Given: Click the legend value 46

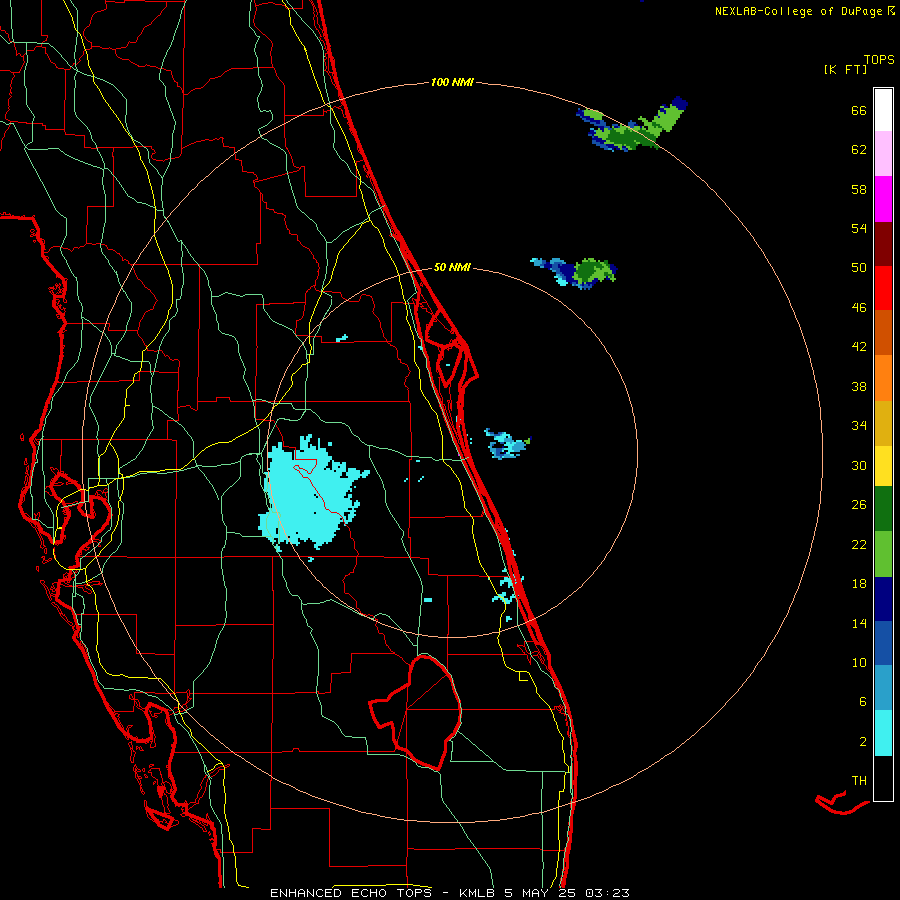Looking at the screenshot, I should 859,307.
